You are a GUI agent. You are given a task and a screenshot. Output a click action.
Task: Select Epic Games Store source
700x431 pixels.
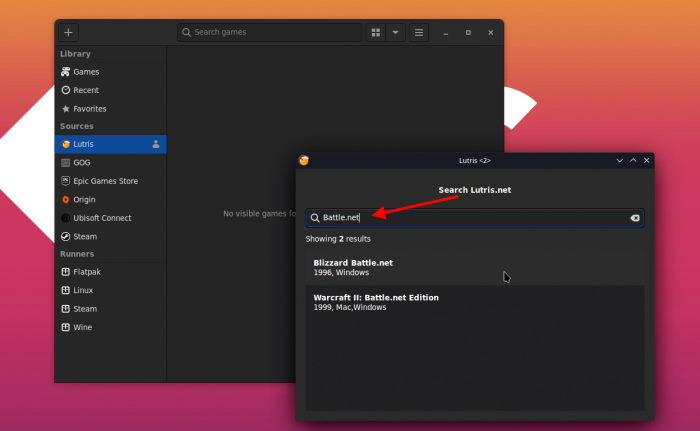(111, 181)
